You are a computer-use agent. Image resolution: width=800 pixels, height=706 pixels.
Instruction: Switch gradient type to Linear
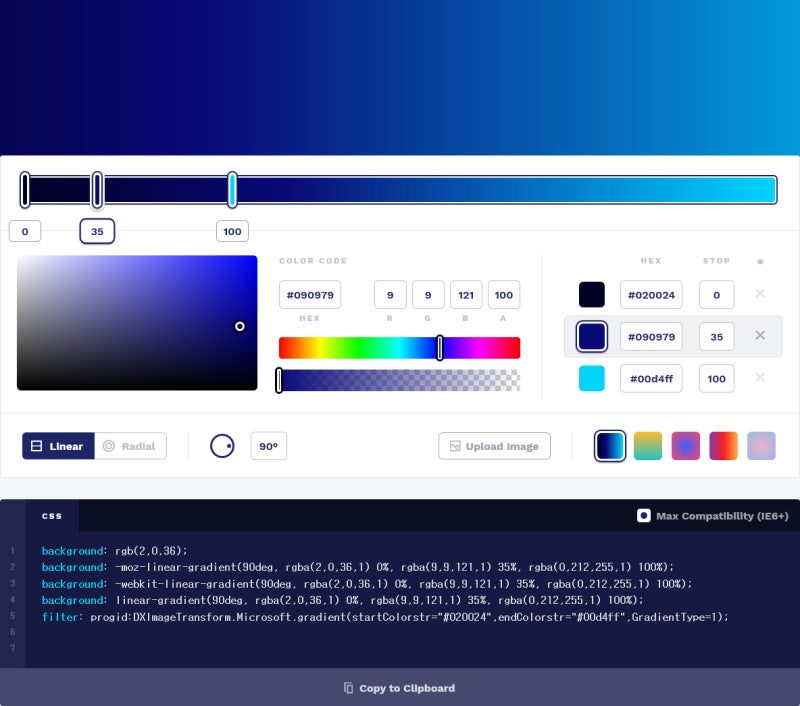point(58,446)
